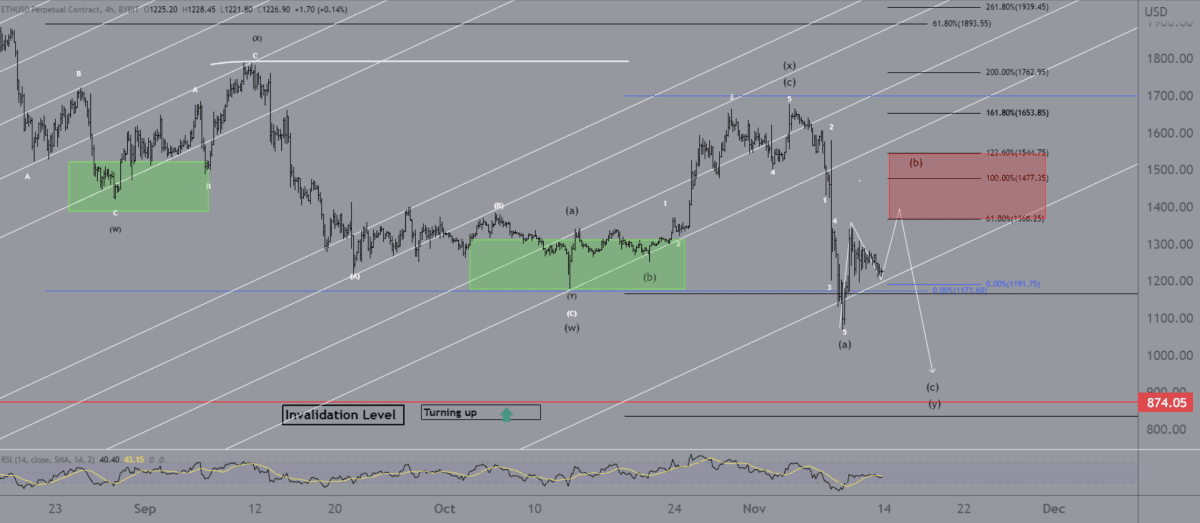The width and height of the screenshot is (1200, 523).
Task: Click the white (X) wave label near the September peak
Action: coord(257,38)
